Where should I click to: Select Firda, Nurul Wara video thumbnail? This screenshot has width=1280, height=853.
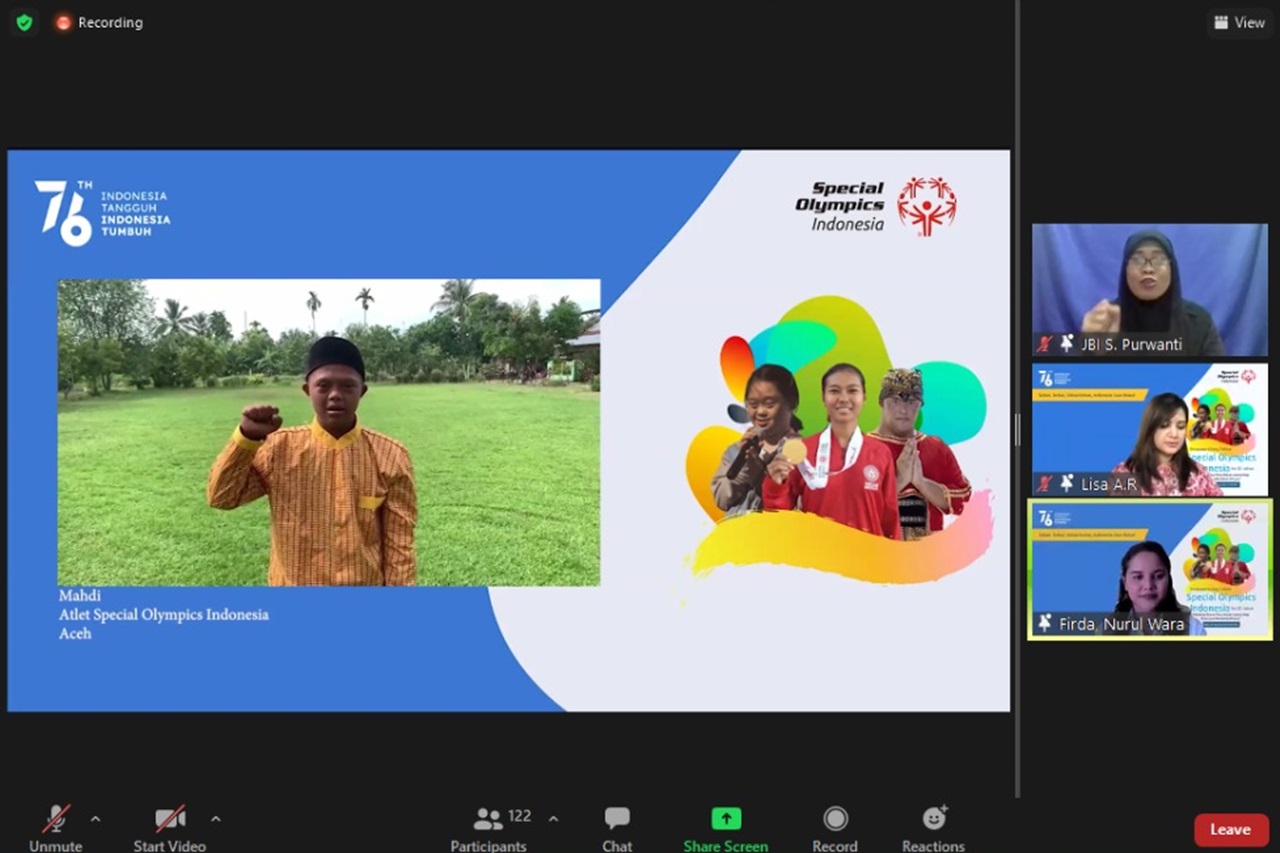pos(1150,569)
